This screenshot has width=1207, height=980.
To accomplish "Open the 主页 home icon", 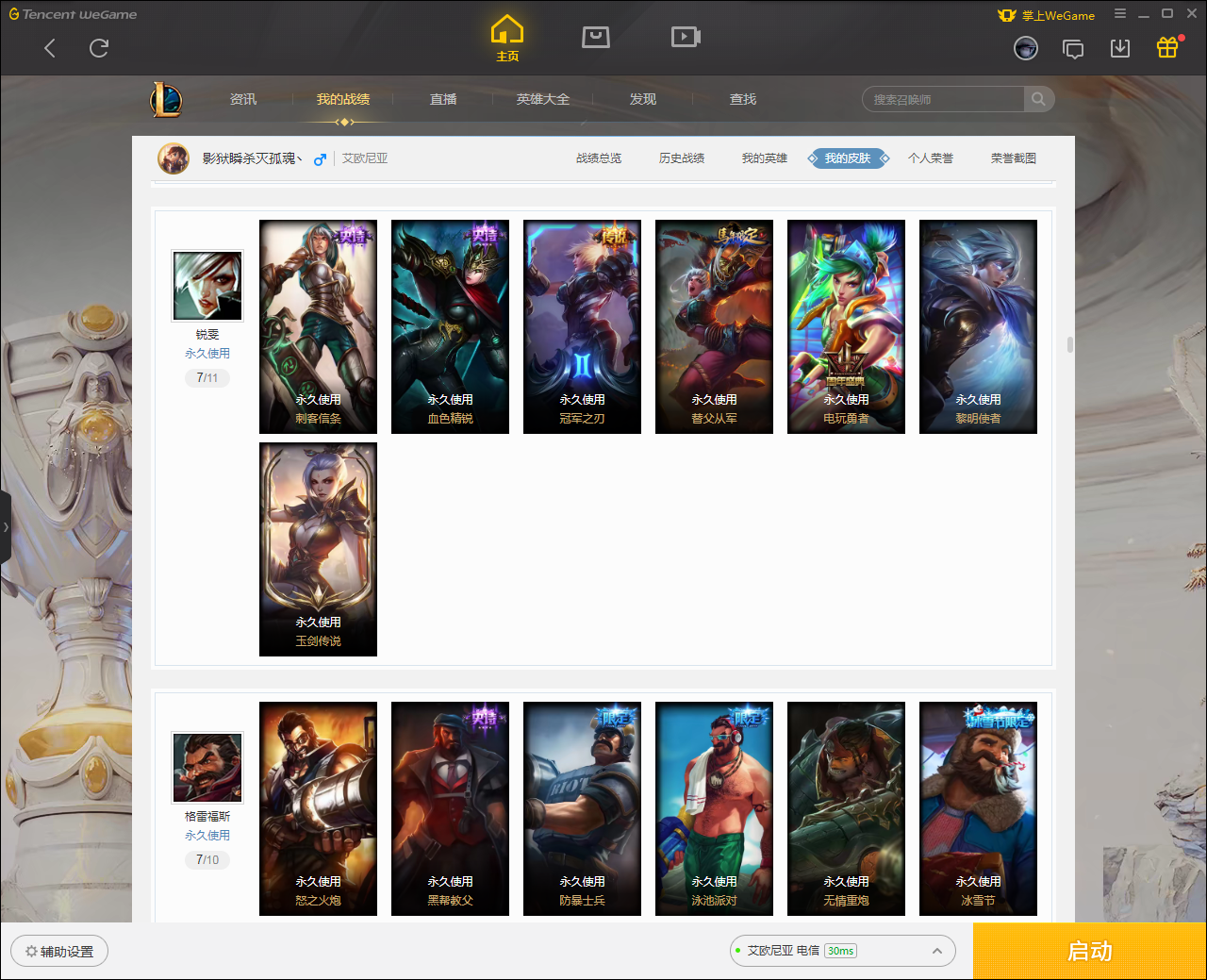I will 507,39.
